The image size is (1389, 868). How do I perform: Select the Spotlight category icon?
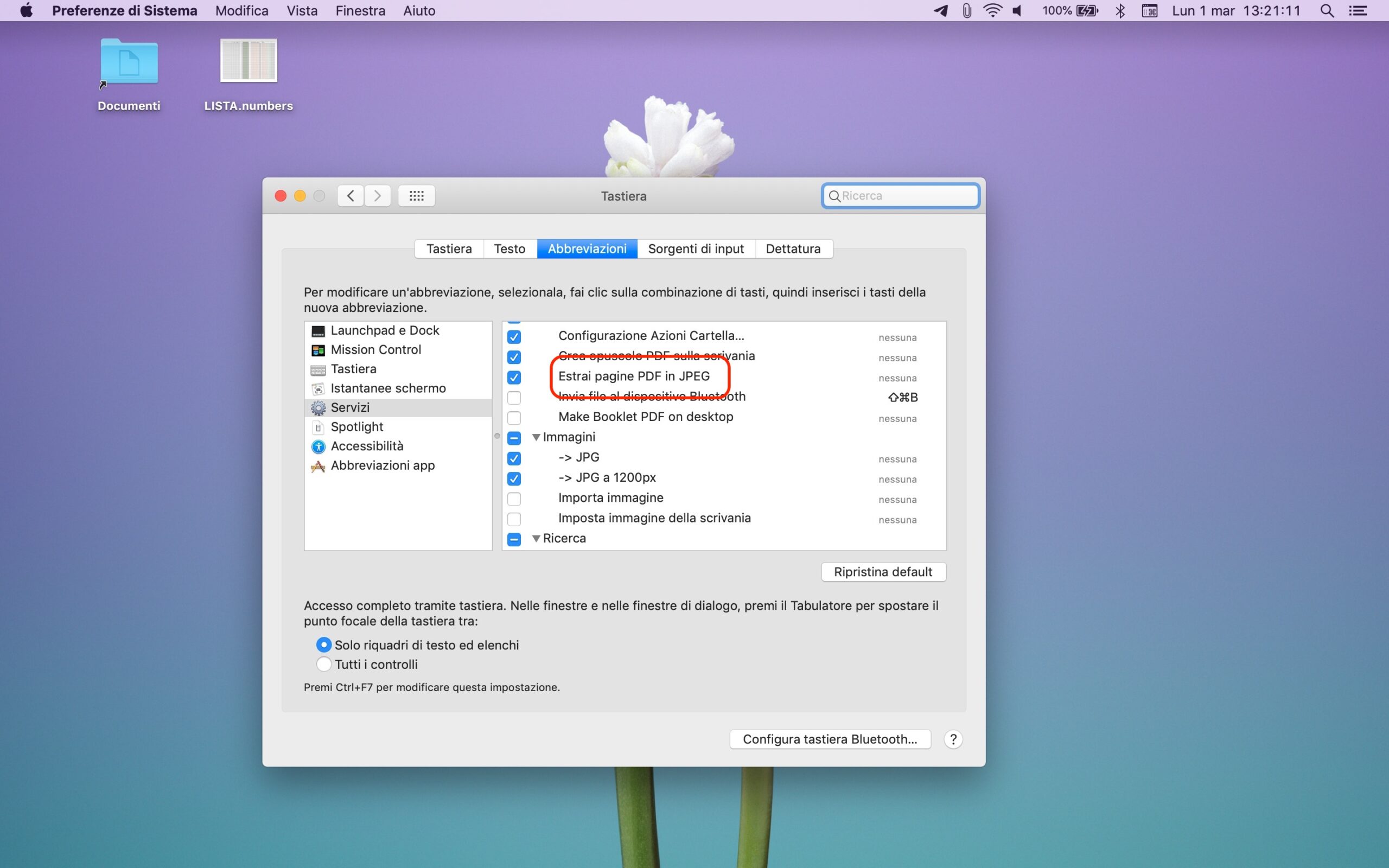coord(318,427)
